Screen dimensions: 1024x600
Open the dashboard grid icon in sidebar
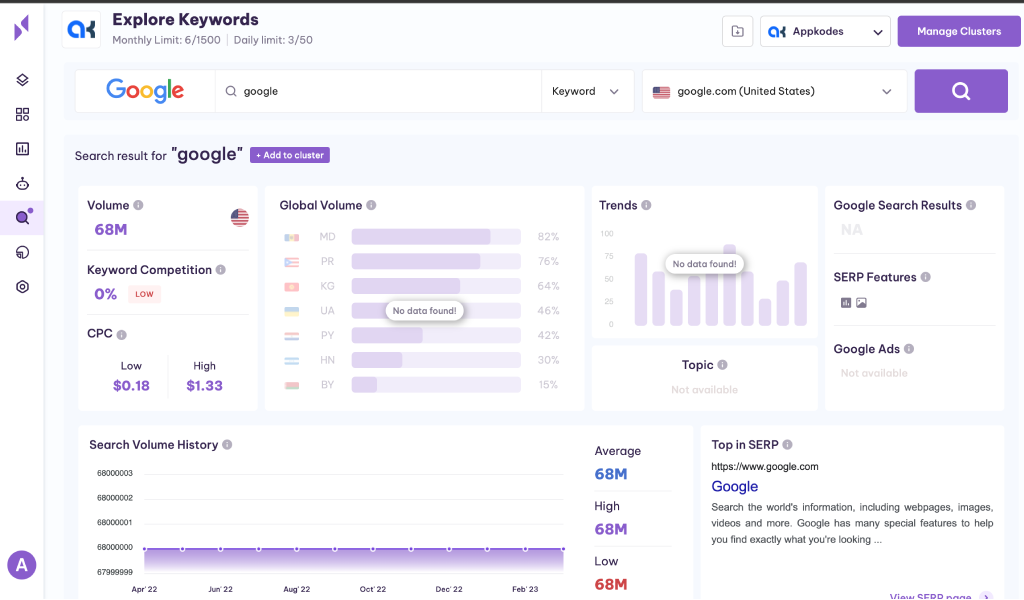[x=22, y=114]
